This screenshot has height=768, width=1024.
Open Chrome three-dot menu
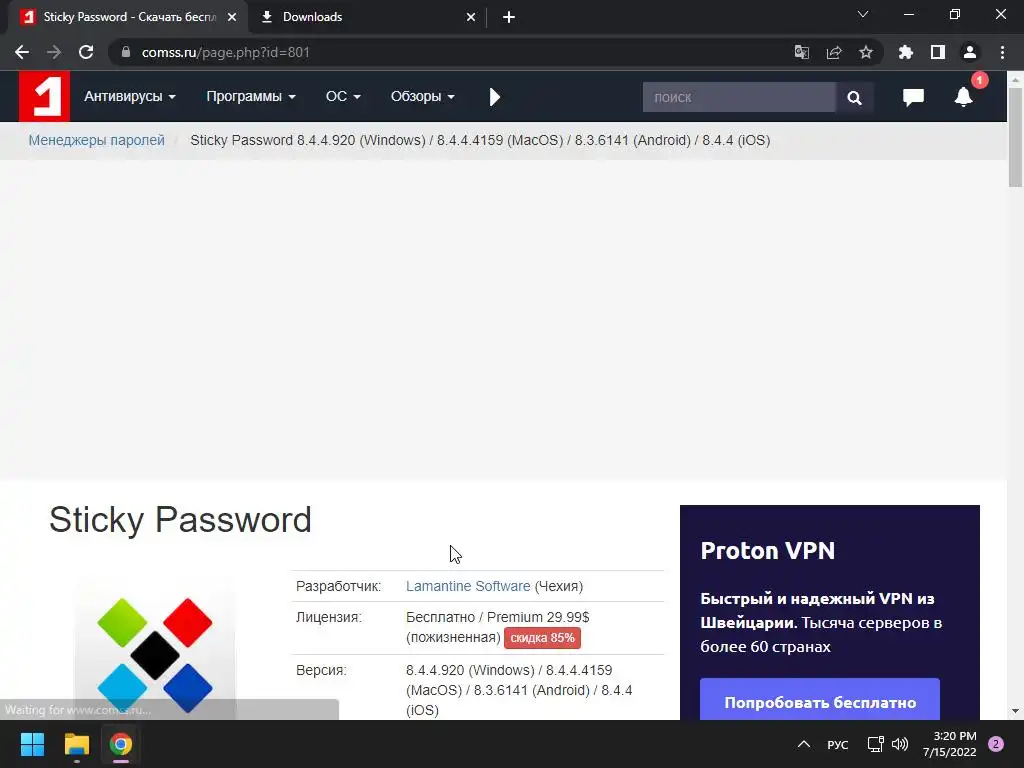tap(1002, 52)
